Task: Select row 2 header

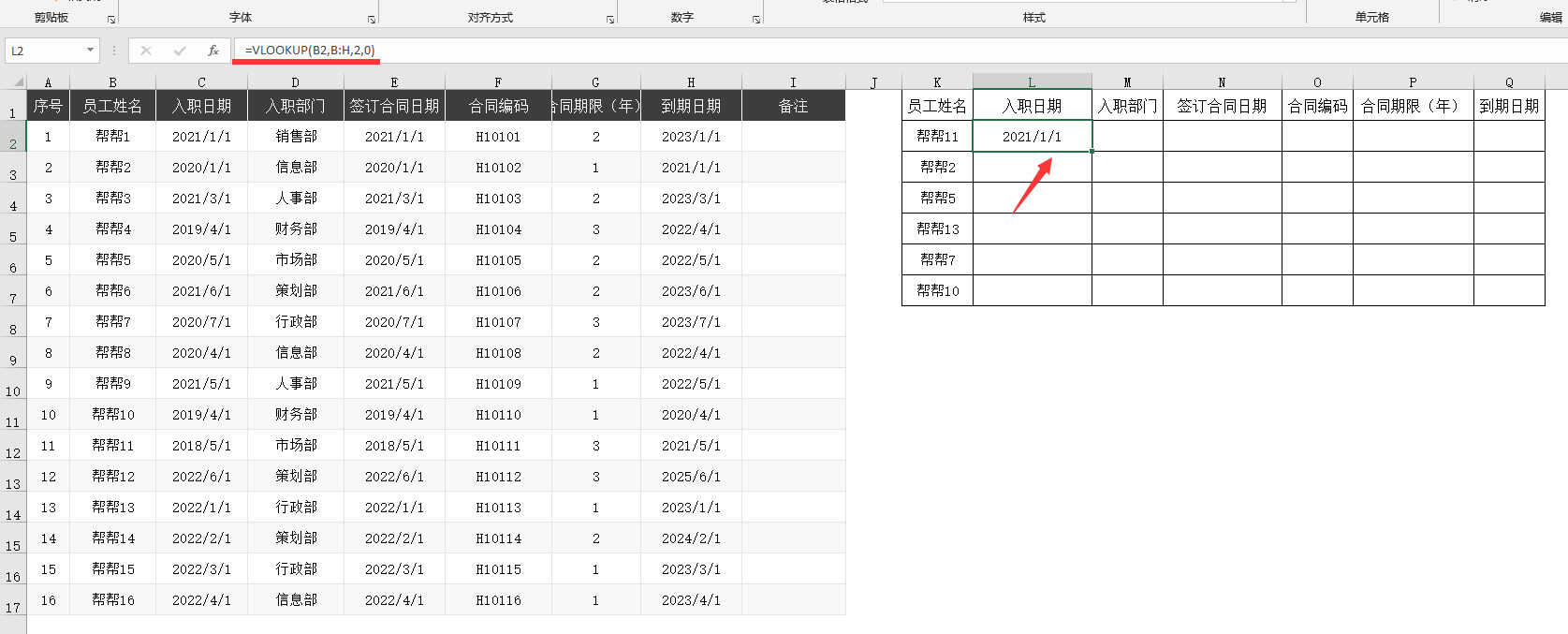Action: click(x=13, y=143)
